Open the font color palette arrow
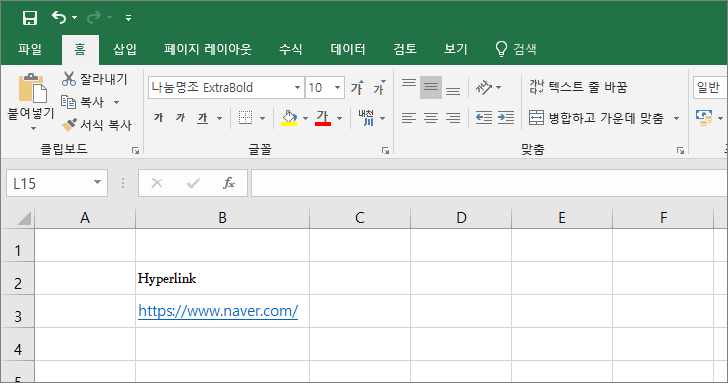Viewport: 728px width, 383px height. point(339,118)
